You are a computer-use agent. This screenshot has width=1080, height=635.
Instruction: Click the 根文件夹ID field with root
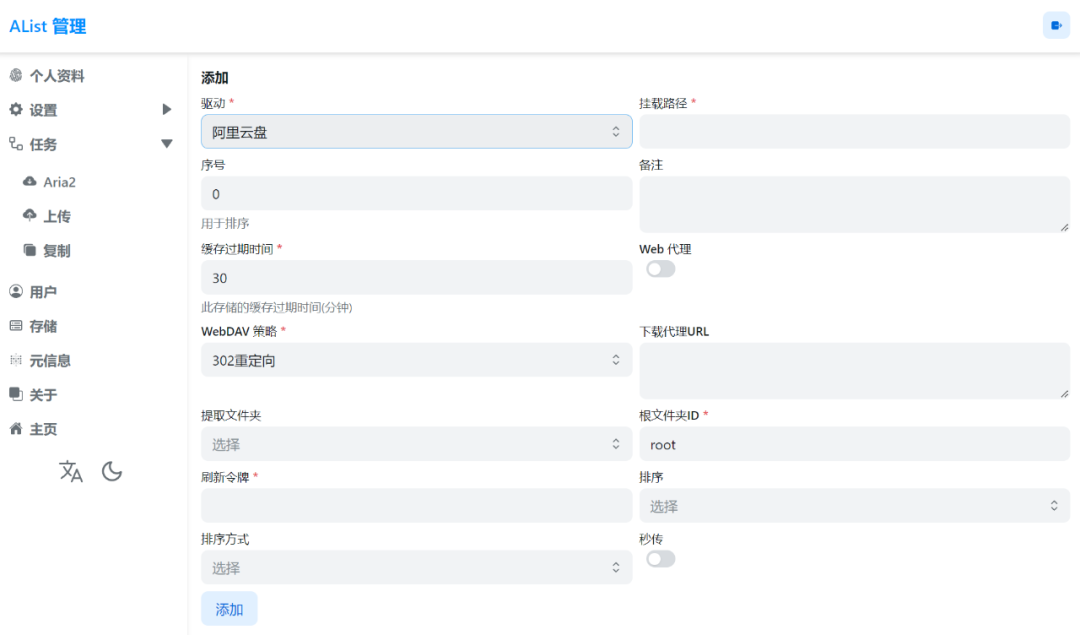tap(855, 444)
